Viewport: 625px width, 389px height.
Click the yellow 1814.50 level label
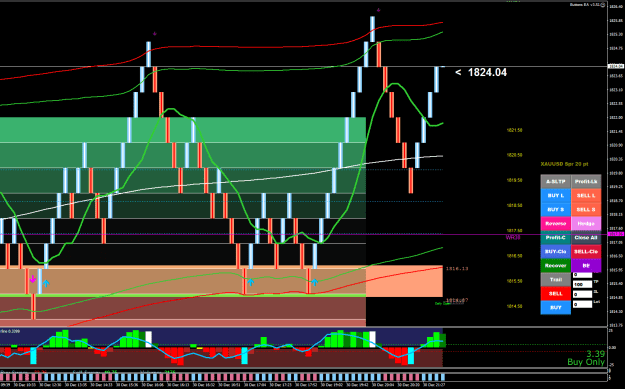point(514,306)
